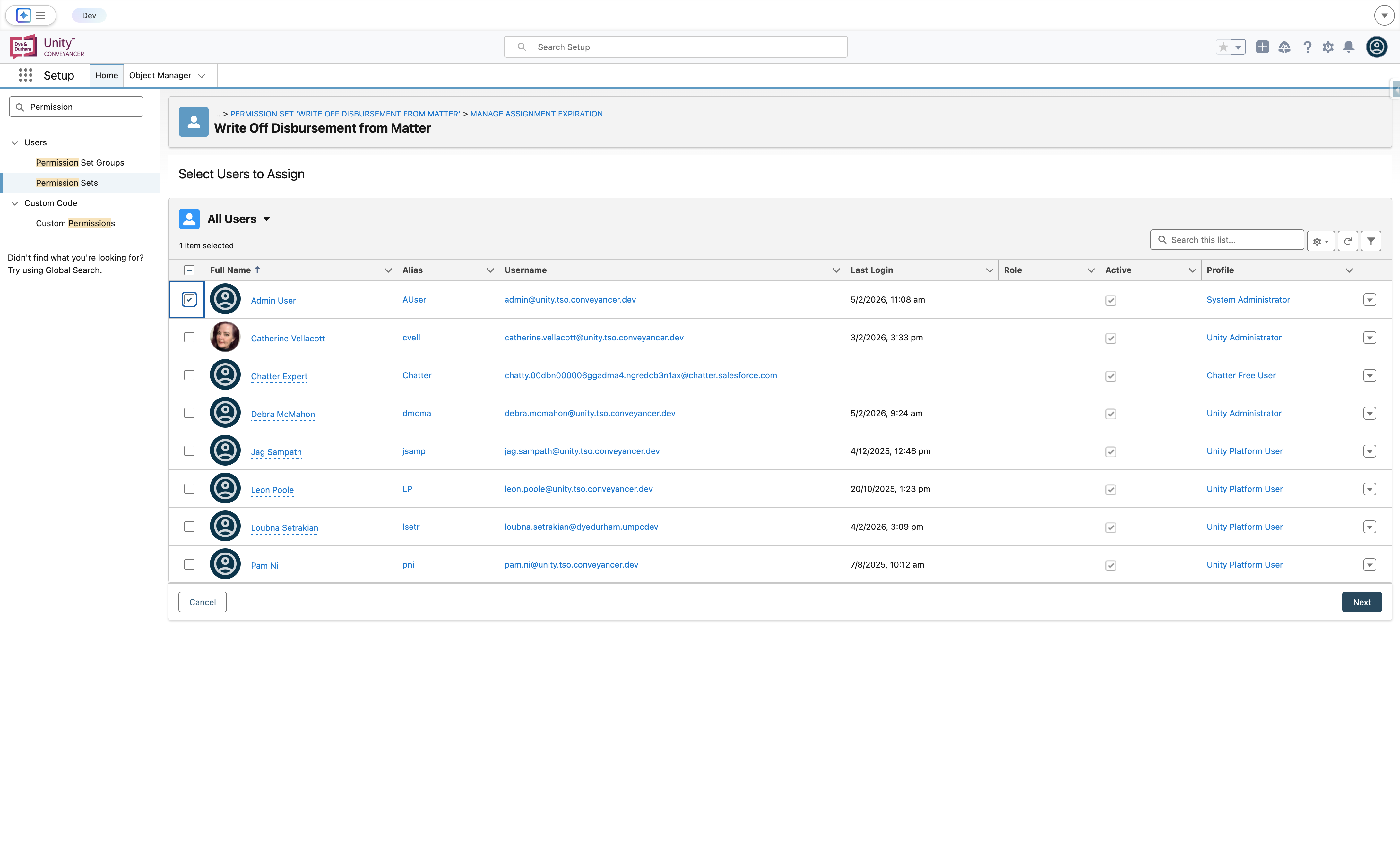Toggle the select-all header checkbox
The height and width of the screenshot is (849, 1400).
(189, 270)
